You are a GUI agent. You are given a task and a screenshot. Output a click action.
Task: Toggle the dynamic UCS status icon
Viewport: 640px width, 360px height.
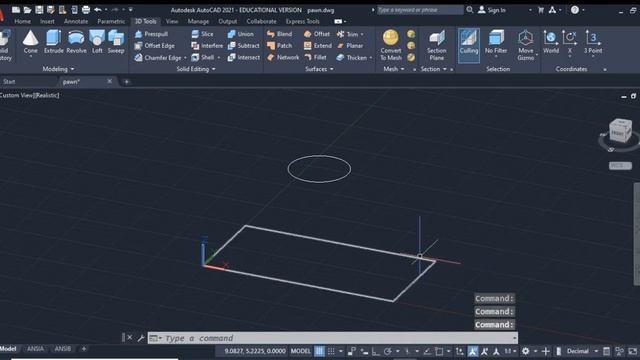click(x=460, y=351)
